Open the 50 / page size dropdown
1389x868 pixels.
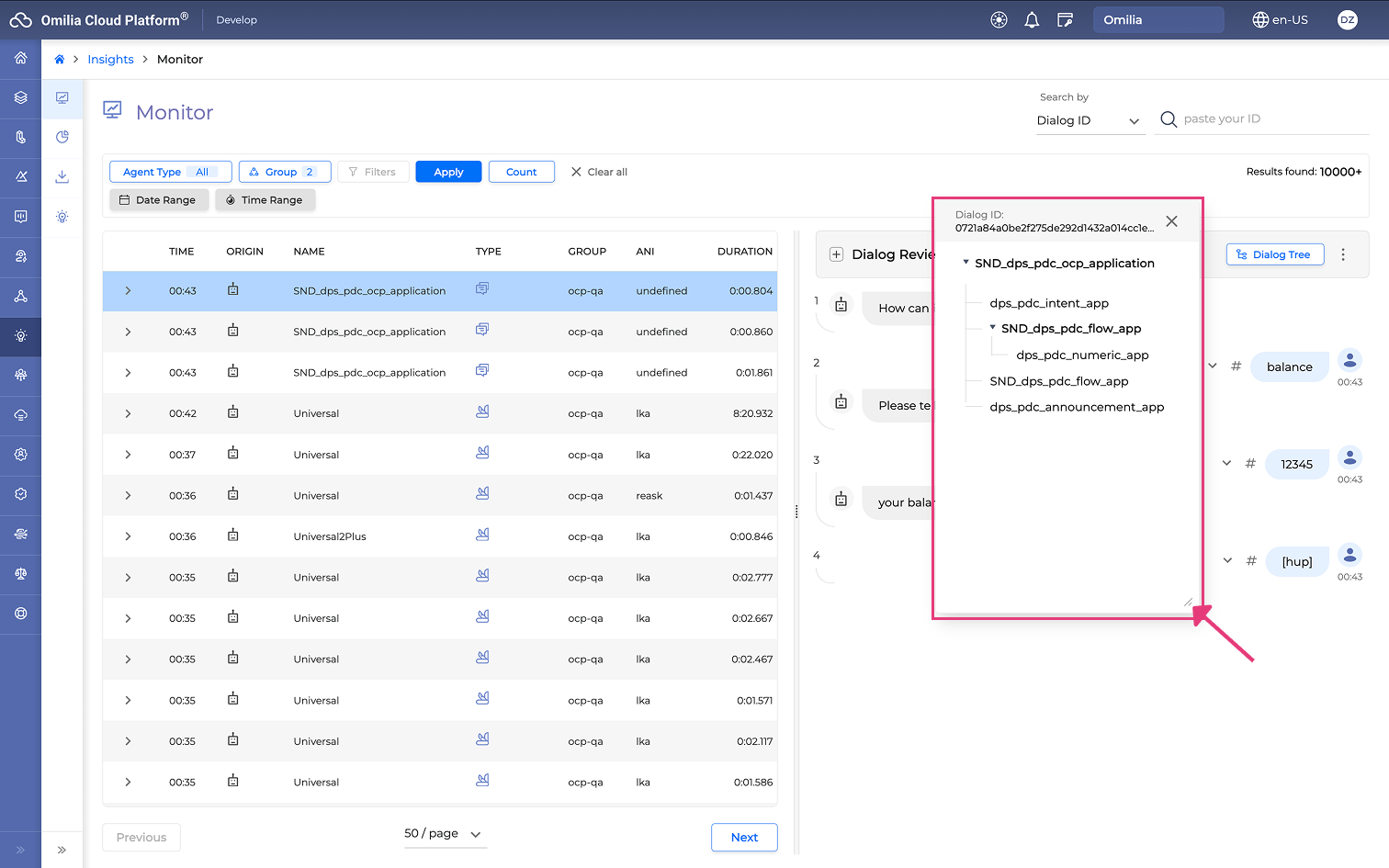tap(443, 834)
